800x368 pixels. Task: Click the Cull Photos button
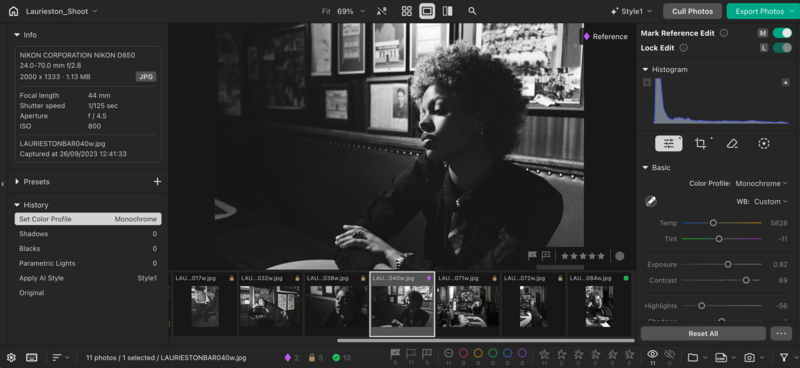[692, 11]
